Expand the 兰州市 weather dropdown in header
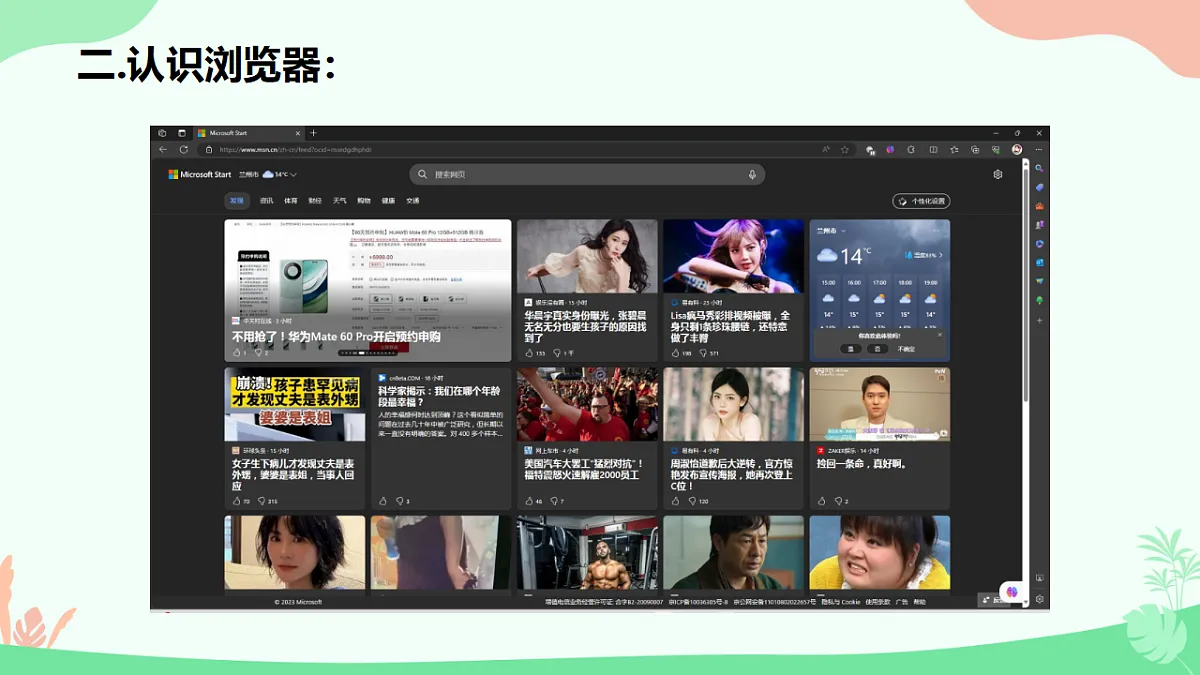The image size is (1200, 675). pos(293,174)
